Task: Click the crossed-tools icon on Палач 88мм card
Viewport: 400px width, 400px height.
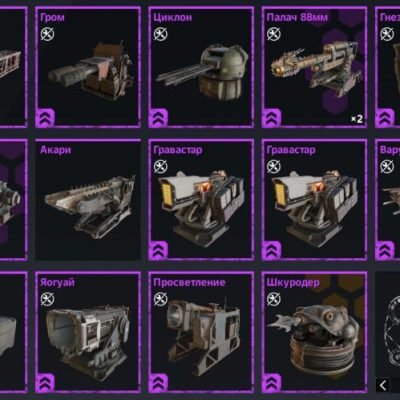Action: click(x=274, y=34)
